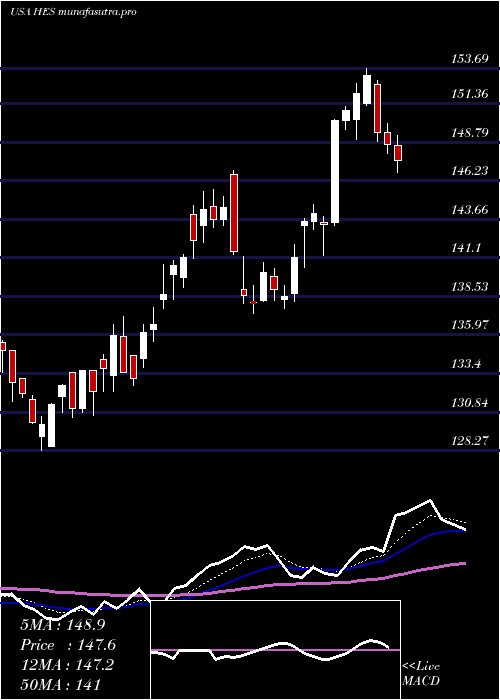Click the 146.23 price level label
The image size is (500, 700).
point(470,171)
